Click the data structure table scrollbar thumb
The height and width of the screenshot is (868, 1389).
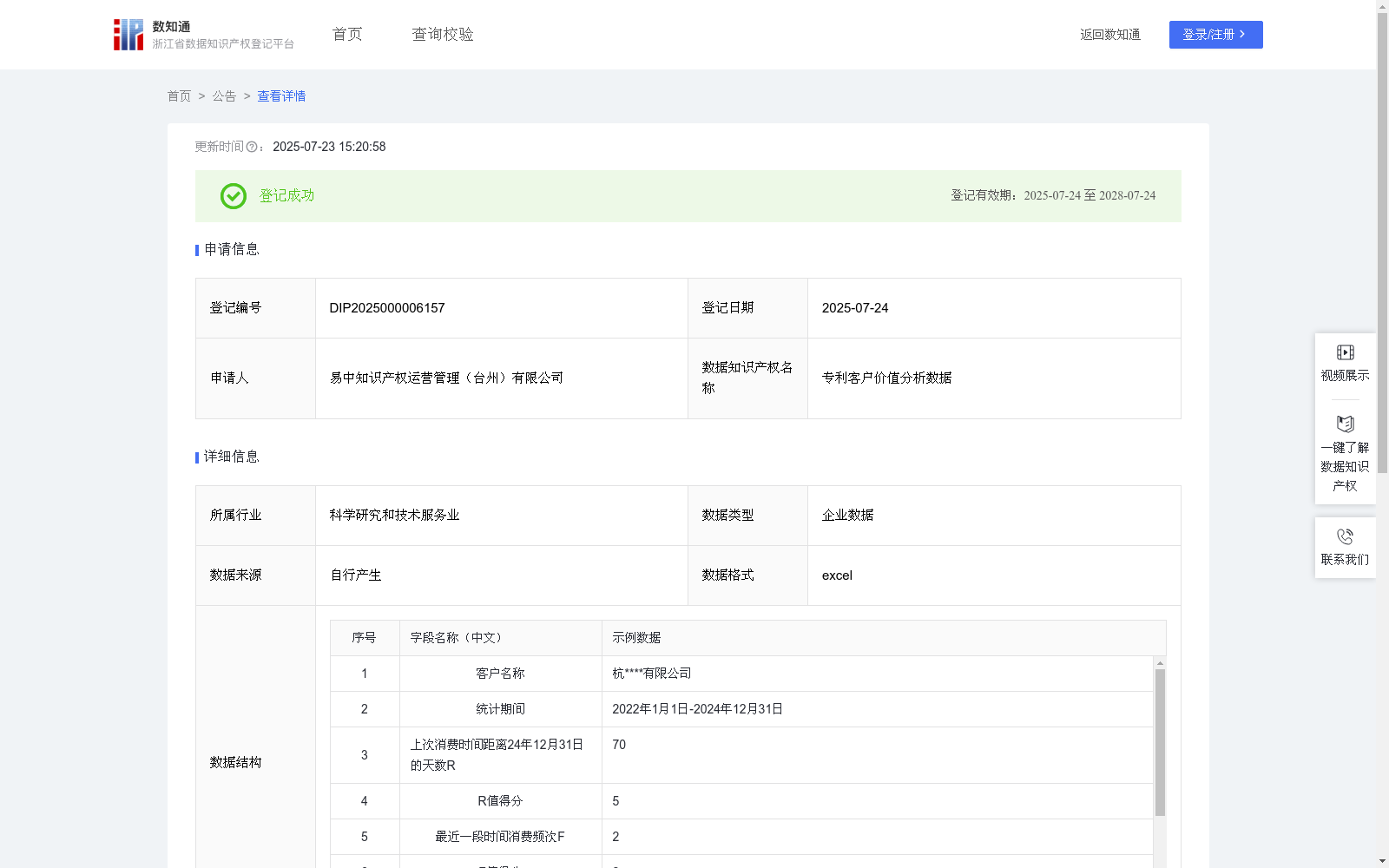point(1160,742)
